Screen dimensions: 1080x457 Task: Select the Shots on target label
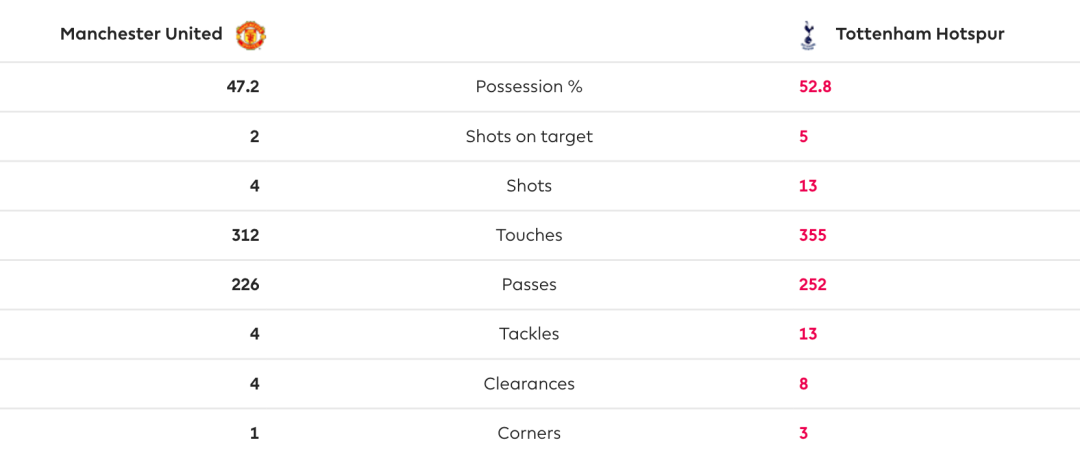[x=529, y=136]
